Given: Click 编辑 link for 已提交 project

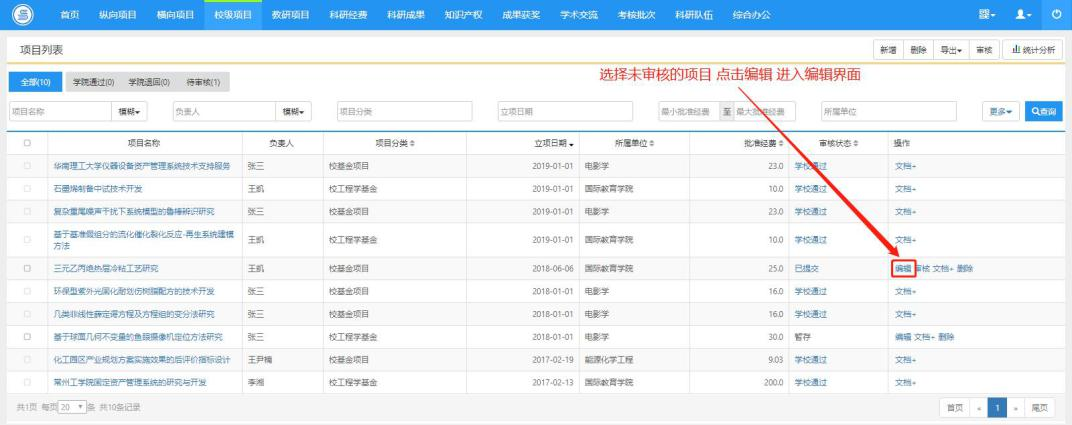Looking at the screenshot, I should coord(903,269).
